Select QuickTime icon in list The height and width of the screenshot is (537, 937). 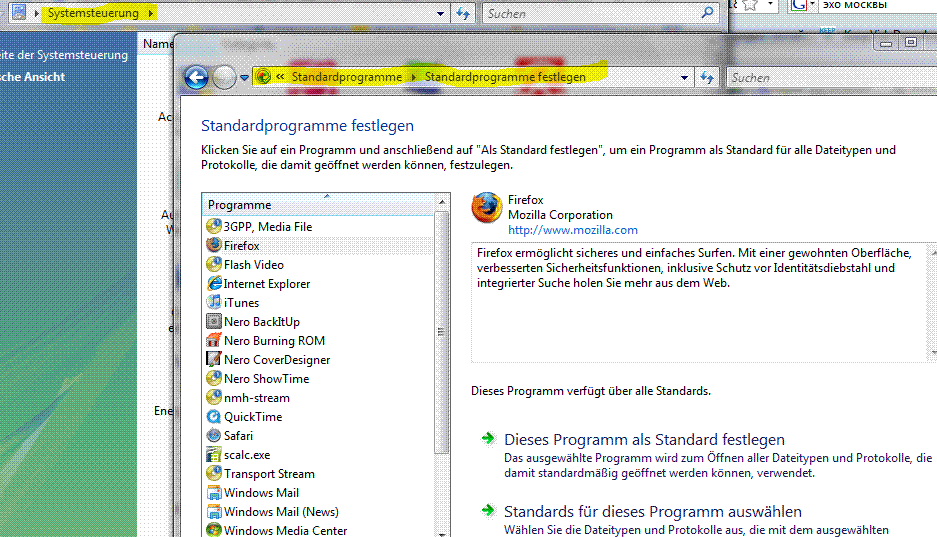pyautogui.click(x=214, y=416)
